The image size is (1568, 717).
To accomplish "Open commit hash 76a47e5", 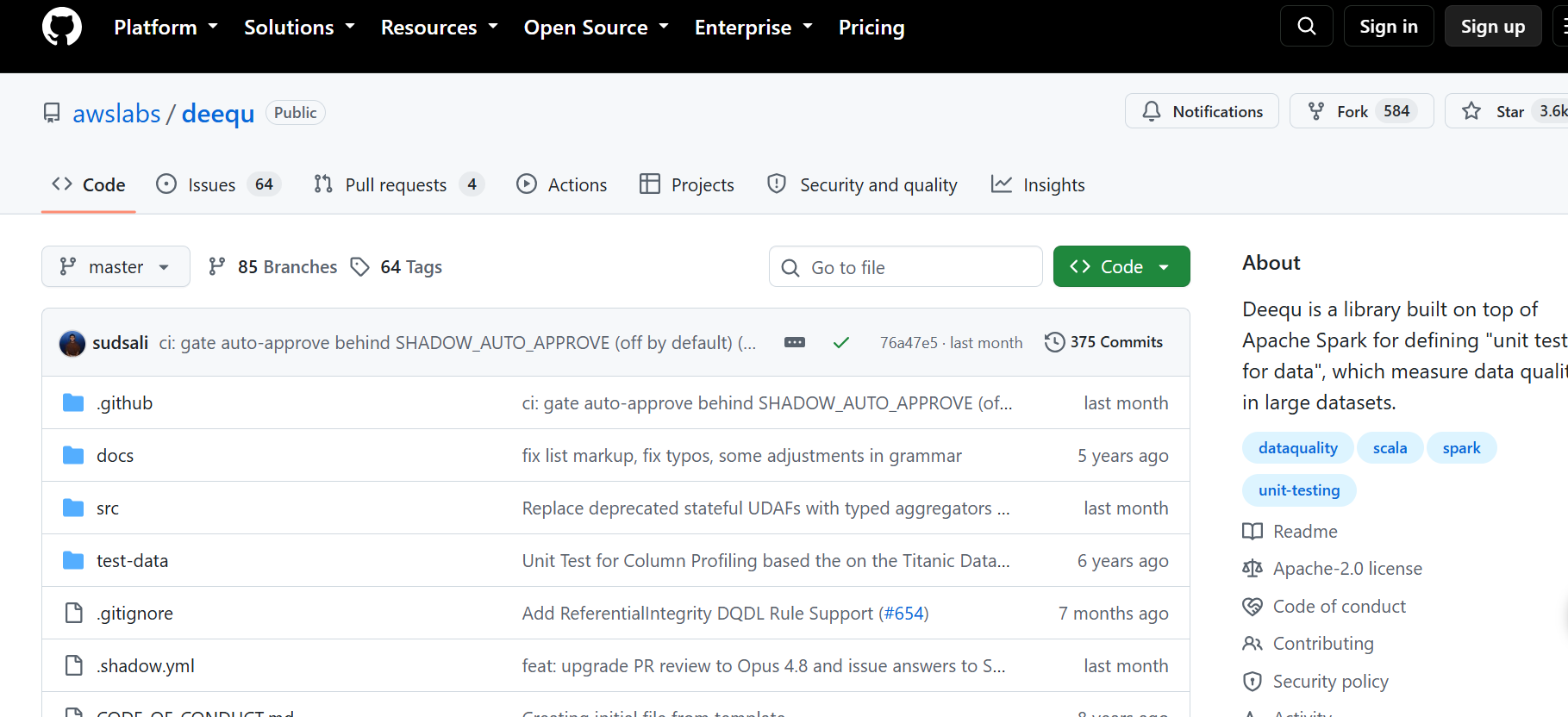I will click(909, 343).
